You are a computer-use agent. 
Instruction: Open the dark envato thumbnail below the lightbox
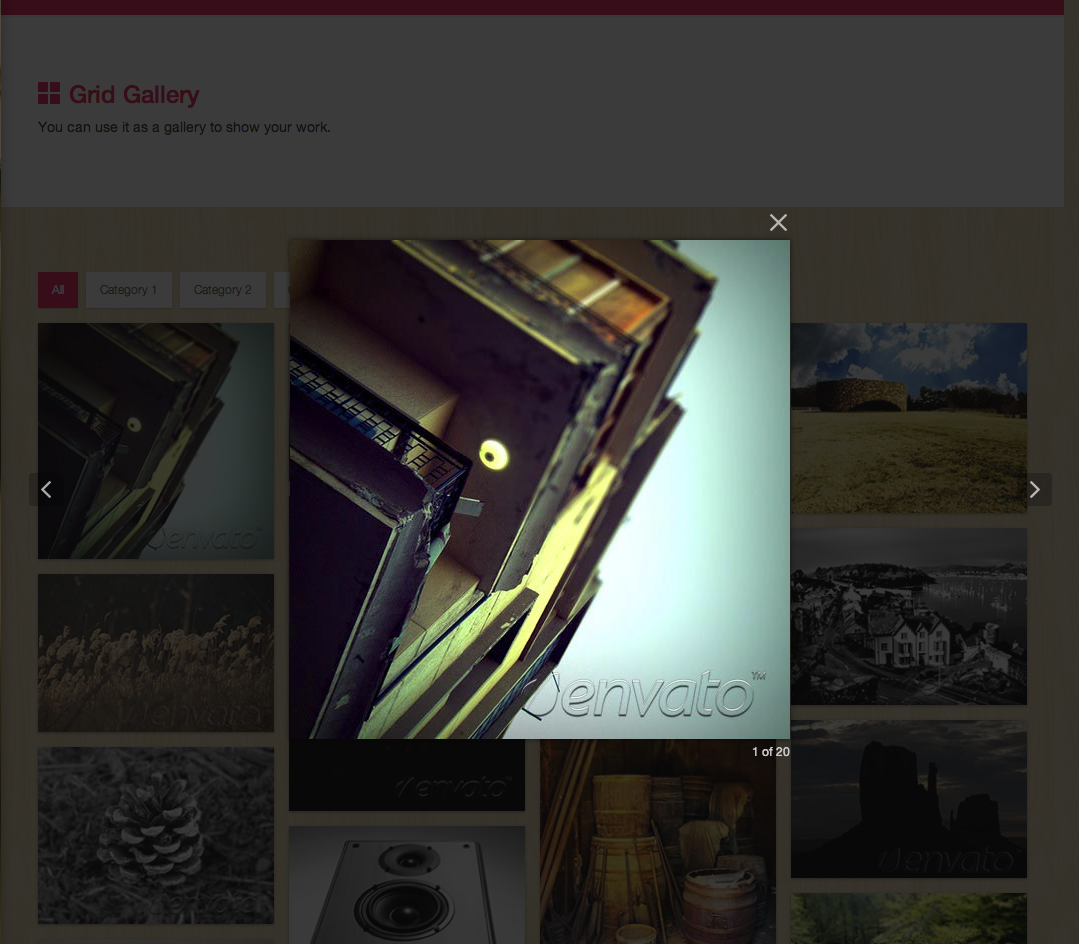pyautogui.click(x=407, y=775)
